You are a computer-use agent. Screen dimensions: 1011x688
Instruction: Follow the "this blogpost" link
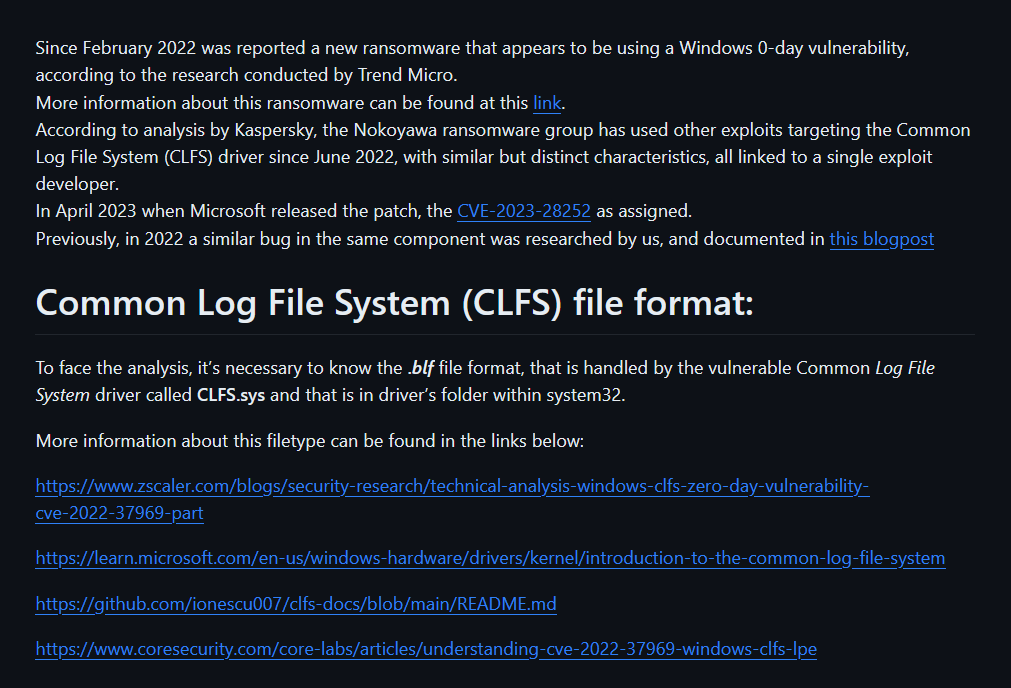(881, 239)
